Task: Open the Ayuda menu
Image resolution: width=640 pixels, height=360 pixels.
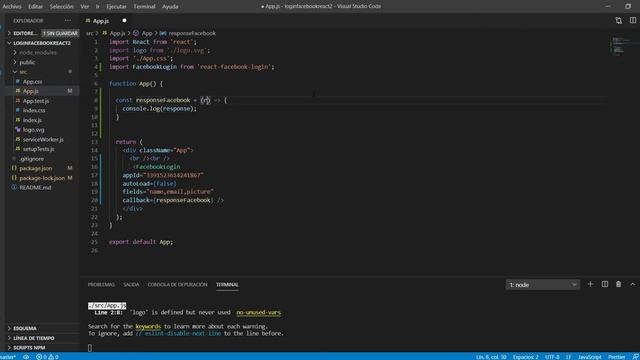Action: [170, 7]
